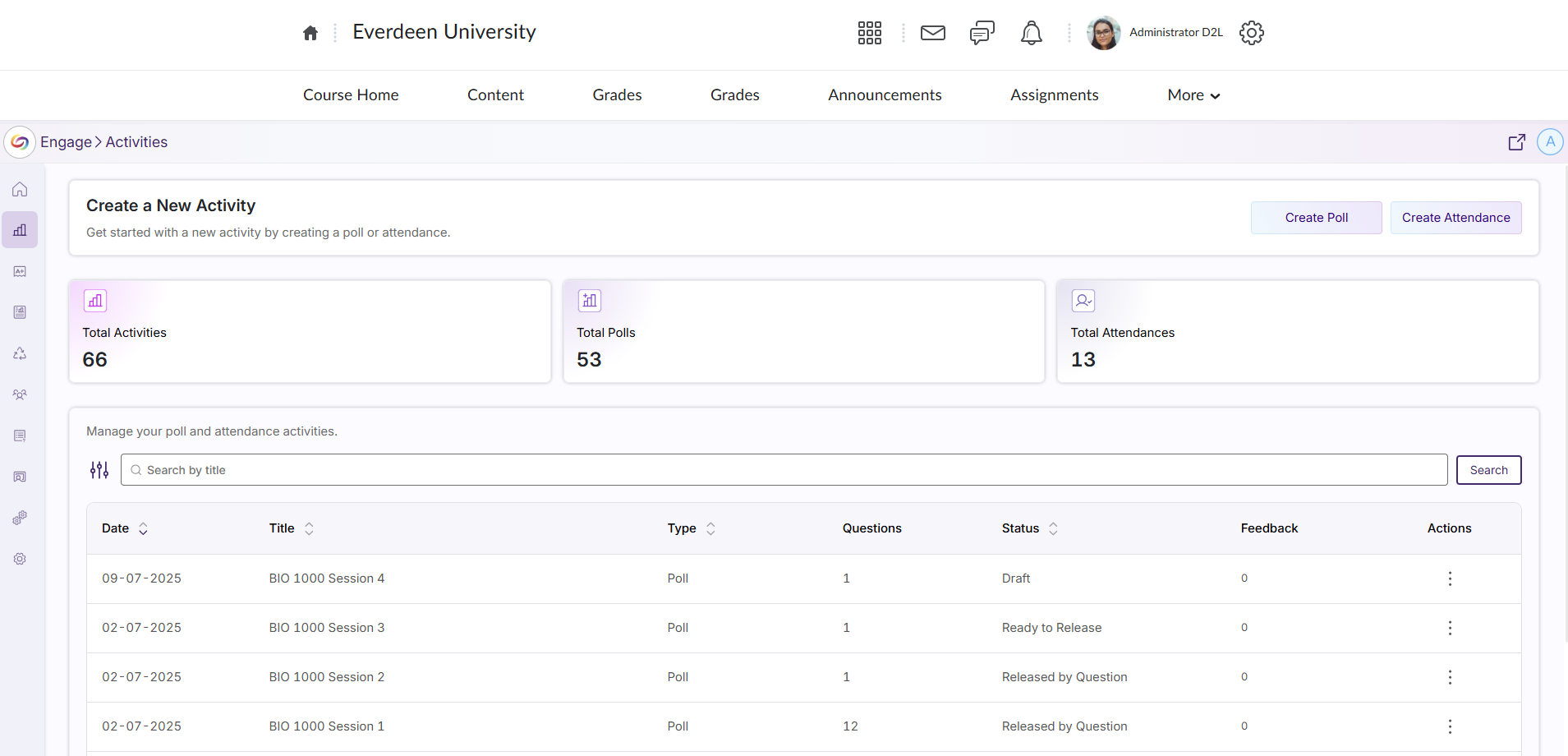Image resolution: width=1568 pixels, height=756 pixels.
Task: Open actions menu for BIO 1000 Session 4
Action: pyautogui.click(x=1450, y=579)
